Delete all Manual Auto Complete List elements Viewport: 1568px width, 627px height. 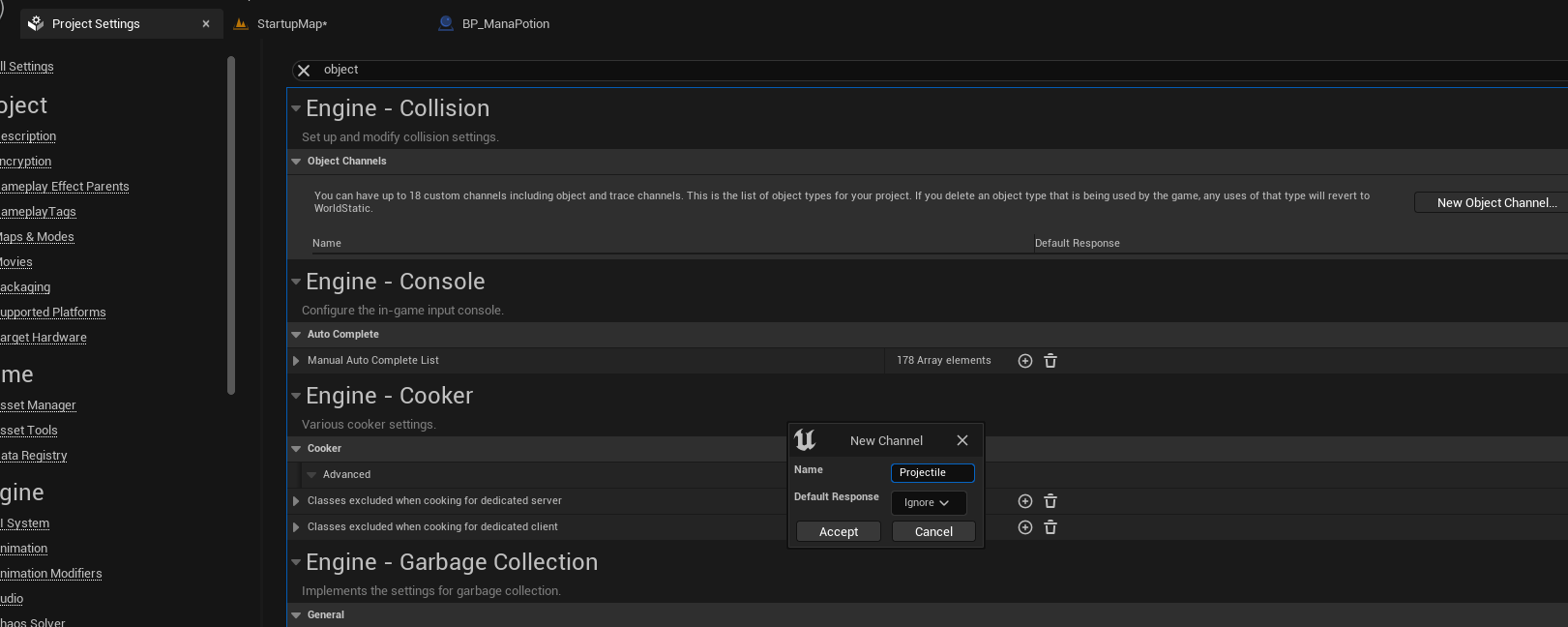pos(1050,361)
